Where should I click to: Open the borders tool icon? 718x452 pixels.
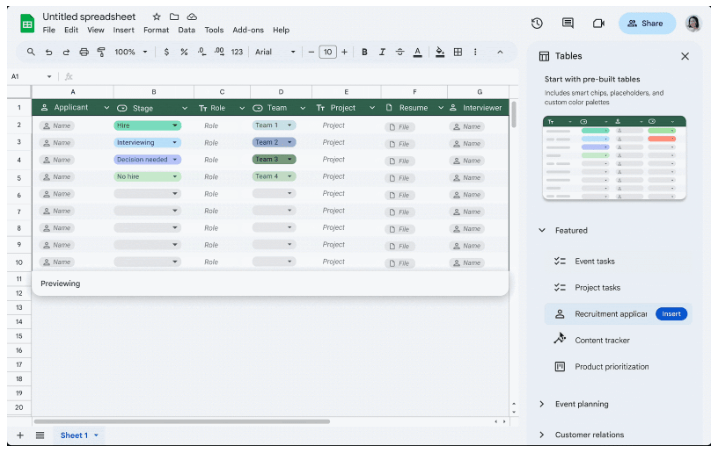457,52
